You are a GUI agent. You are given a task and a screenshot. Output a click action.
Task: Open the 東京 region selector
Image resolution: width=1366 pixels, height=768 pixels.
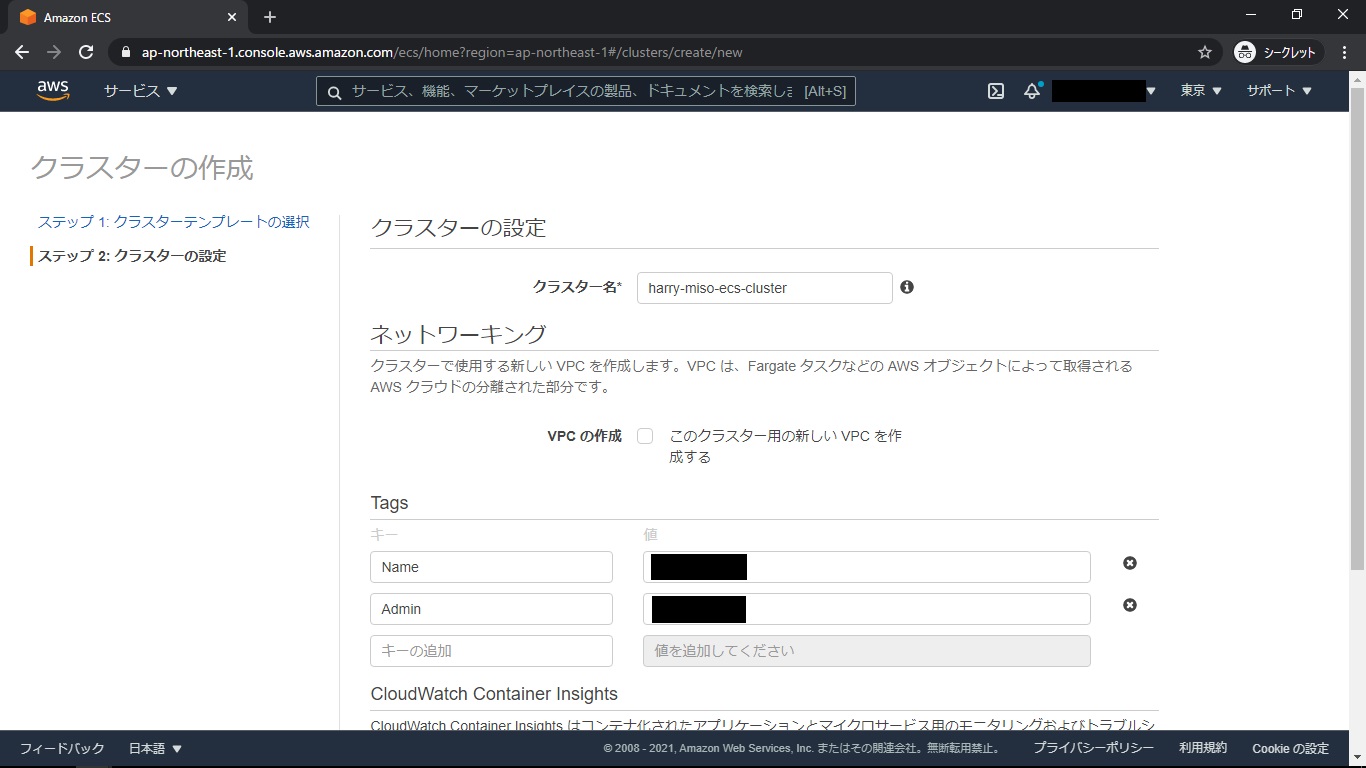click(1200, 91)
